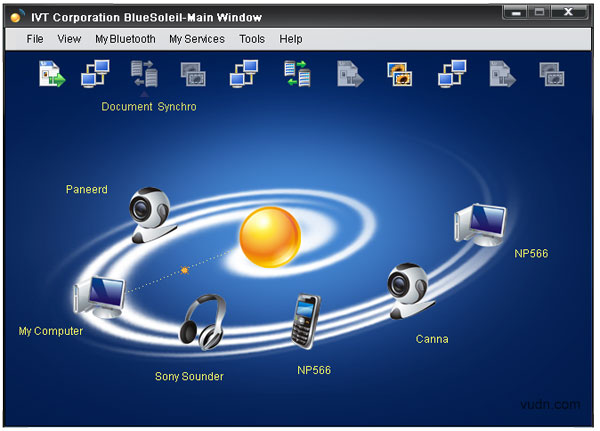The width and height of the screenshot is (600, 431).
Task: Click the 'Paneerd' device label
Action: click(87, 189)
